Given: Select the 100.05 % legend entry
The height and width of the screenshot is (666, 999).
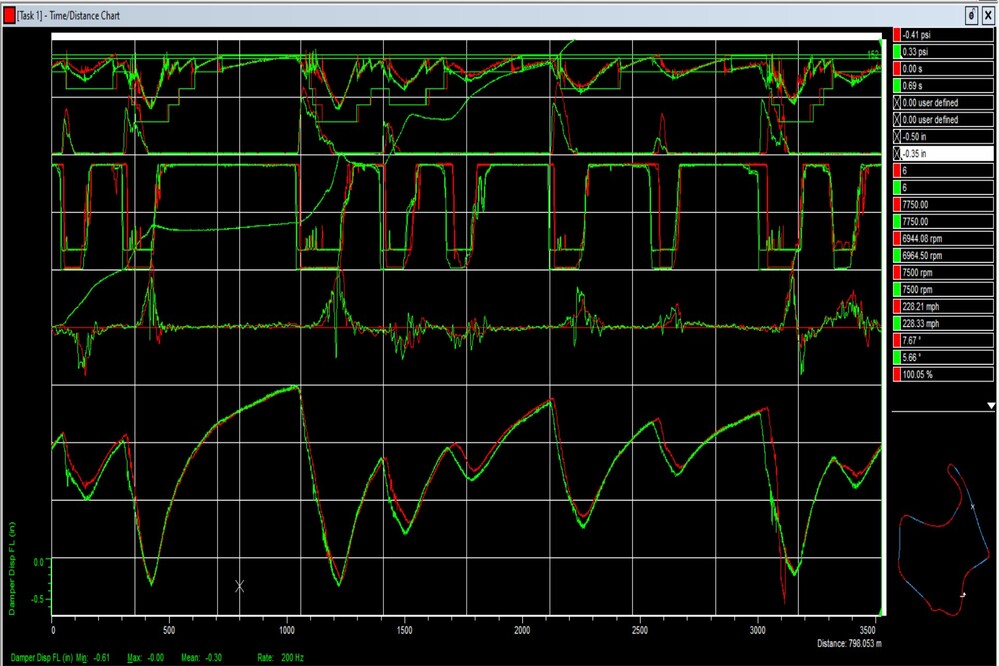Looking at the screenshot, I should pos(943,375).
